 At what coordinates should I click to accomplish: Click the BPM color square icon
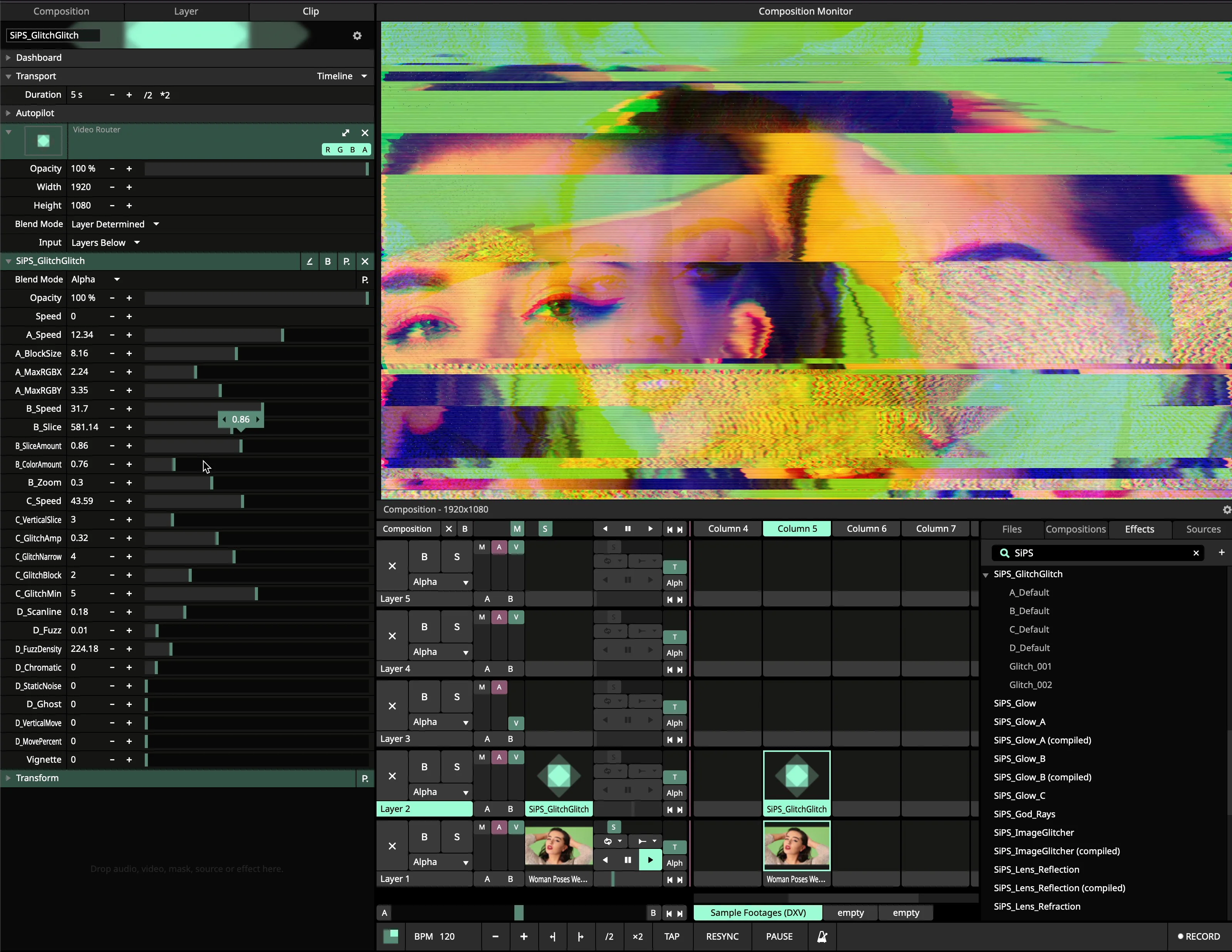pos(390,936)
